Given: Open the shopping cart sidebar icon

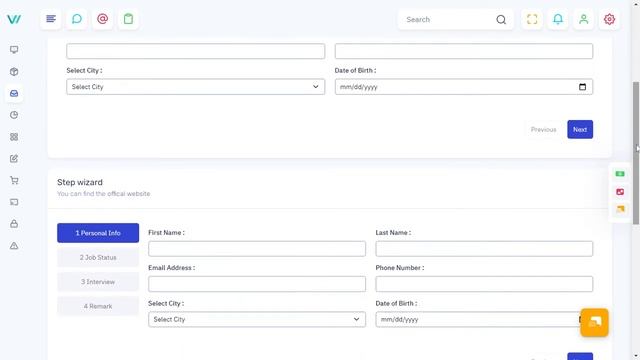Looking at the screenshot, I should point(14,180).
